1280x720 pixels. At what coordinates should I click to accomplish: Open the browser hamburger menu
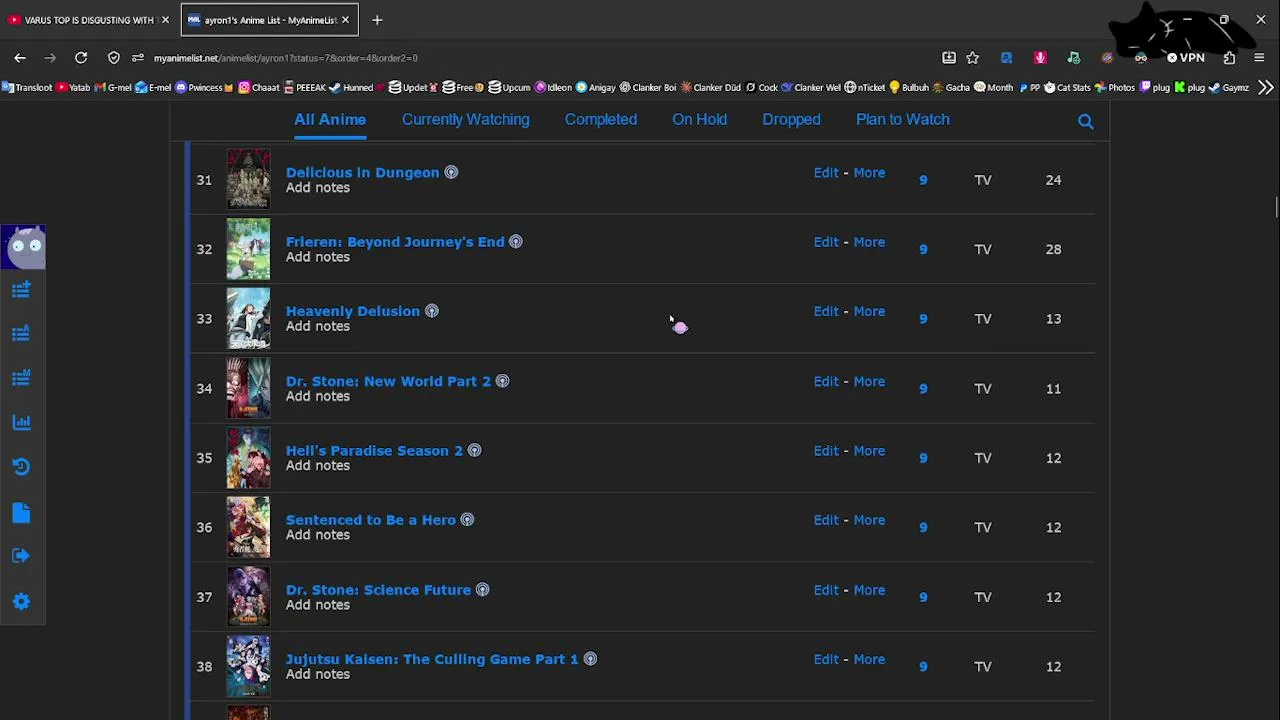[1259, 58]
